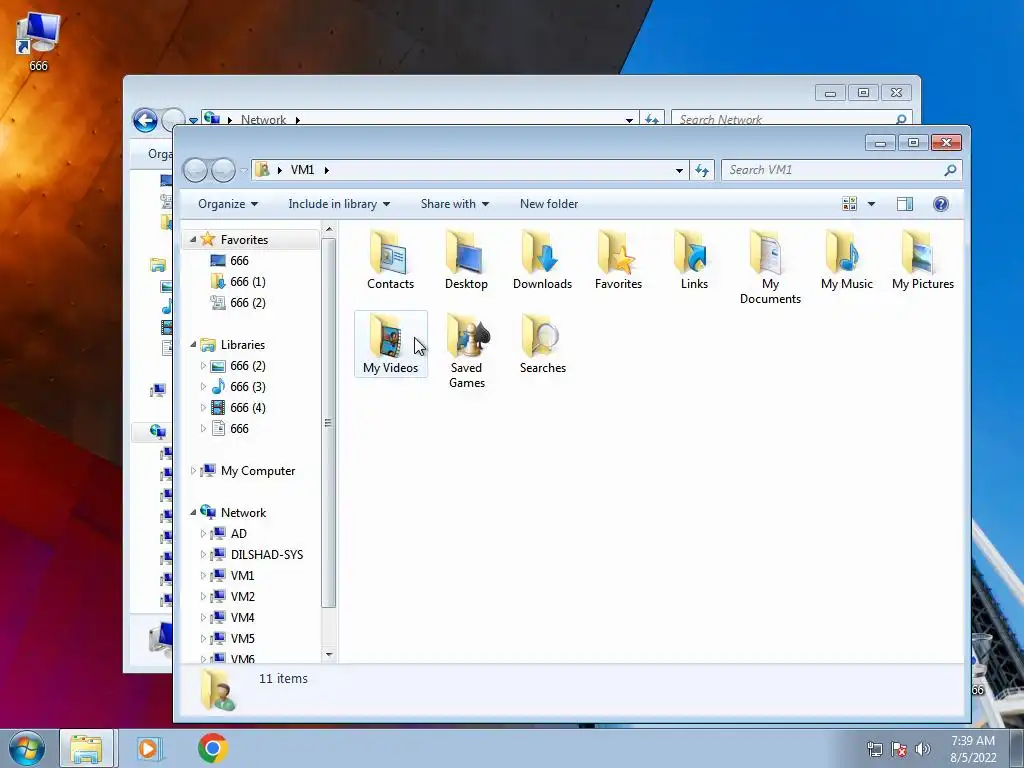This screenshot has height=768, width=1024.
Task: Create a New folder
Action: (x=549, y=204)
